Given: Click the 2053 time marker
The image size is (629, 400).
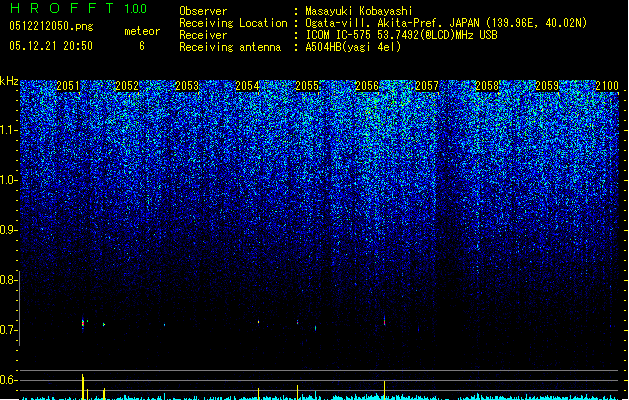Looking at the screenshot, I should 187,86.
